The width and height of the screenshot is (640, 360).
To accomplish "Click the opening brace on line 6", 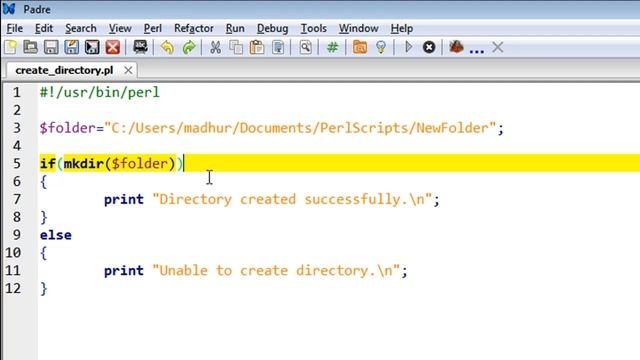I will coord(44,182).
